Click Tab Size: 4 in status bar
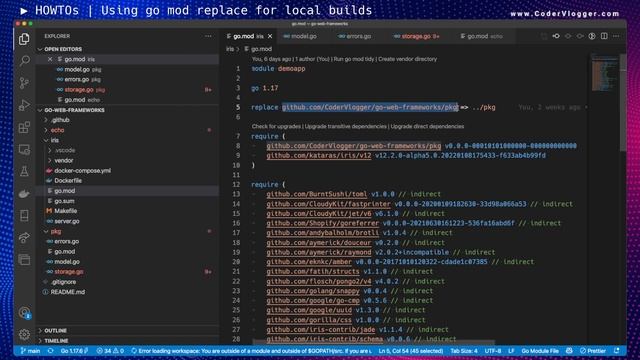The image size is (640, 360). pos(464,351)
